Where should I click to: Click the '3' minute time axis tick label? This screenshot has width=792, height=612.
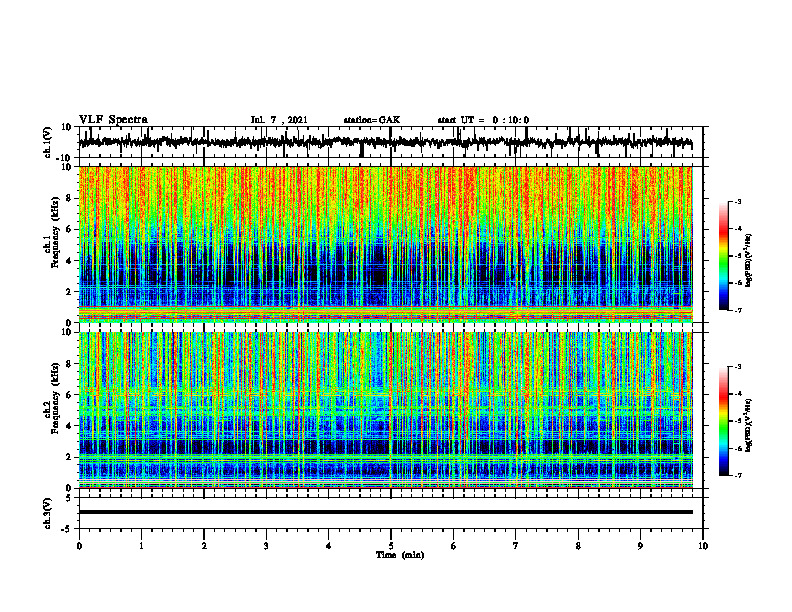(266, 546)
